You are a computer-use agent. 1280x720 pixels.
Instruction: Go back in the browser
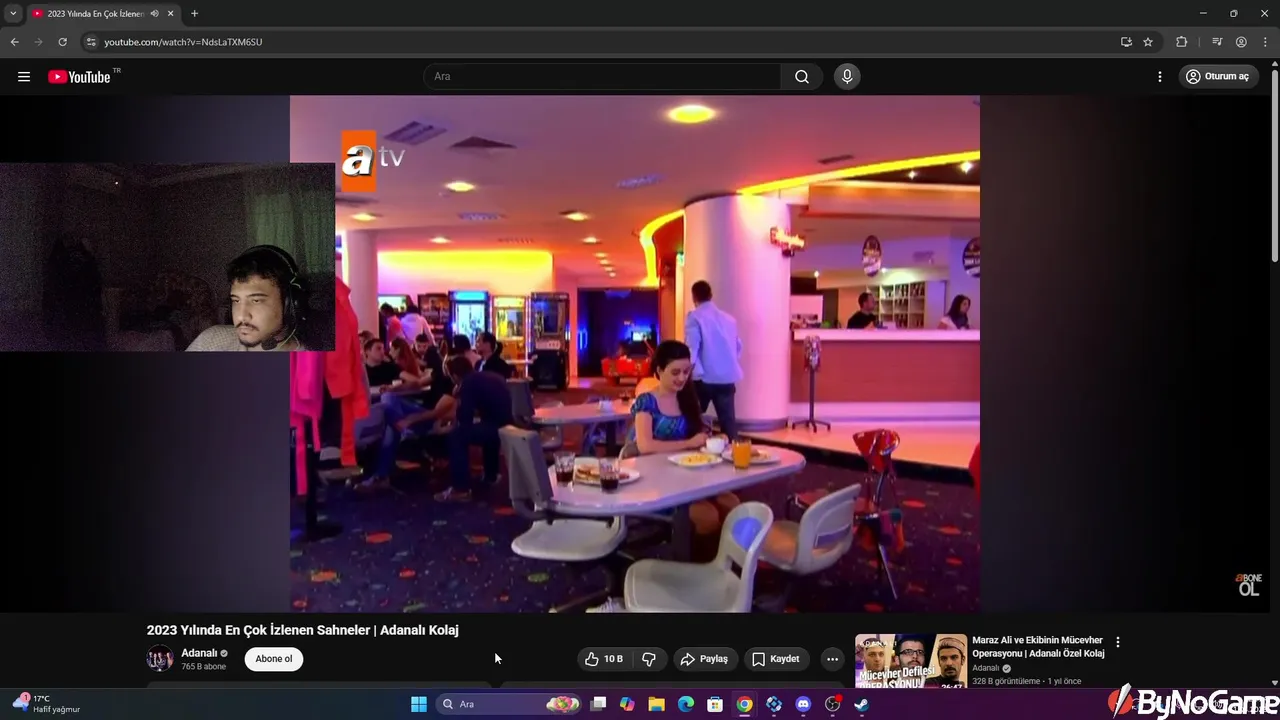(14, 42)
